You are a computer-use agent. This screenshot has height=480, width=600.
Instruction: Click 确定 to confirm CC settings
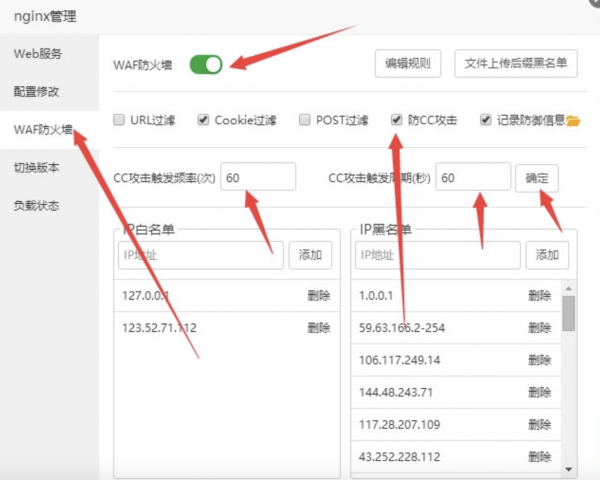(537, 178)
